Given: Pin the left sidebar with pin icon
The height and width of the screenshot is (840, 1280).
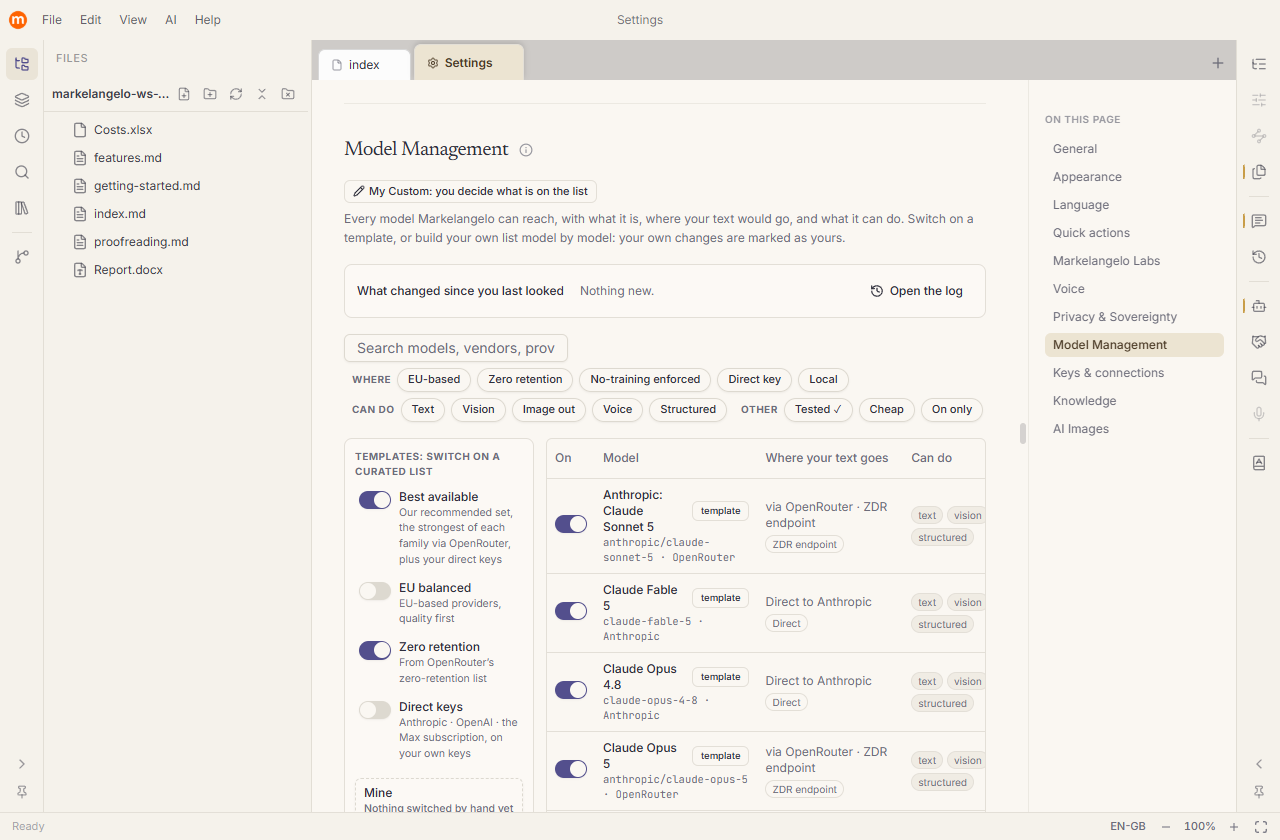Looking at the screenshot, I should click(22, 792).
